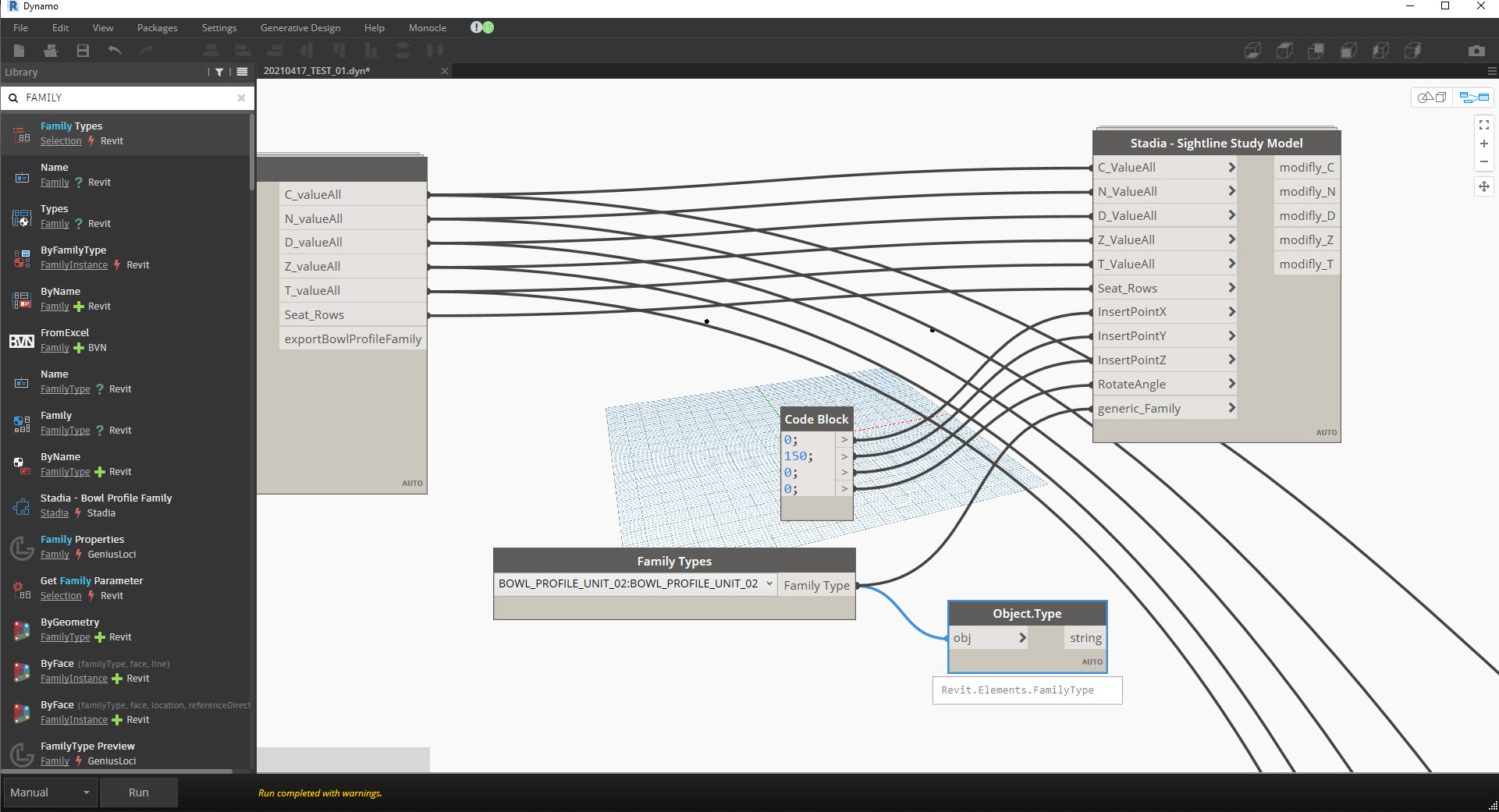Close the 20210417_TEST_01.dyn tab
The height and width of the screenshot is (812, 1499).
[445, 71]
